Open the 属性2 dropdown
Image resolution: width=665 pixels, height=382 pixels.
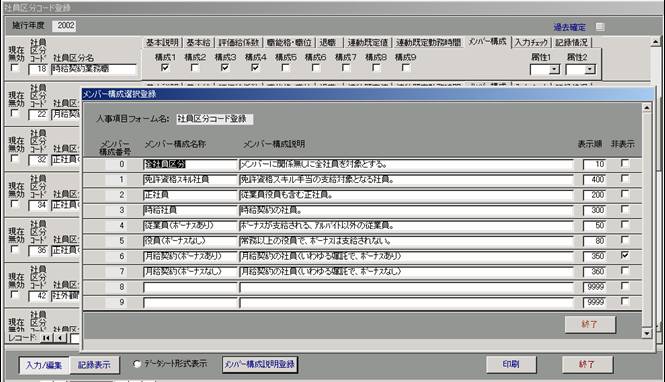590,69
